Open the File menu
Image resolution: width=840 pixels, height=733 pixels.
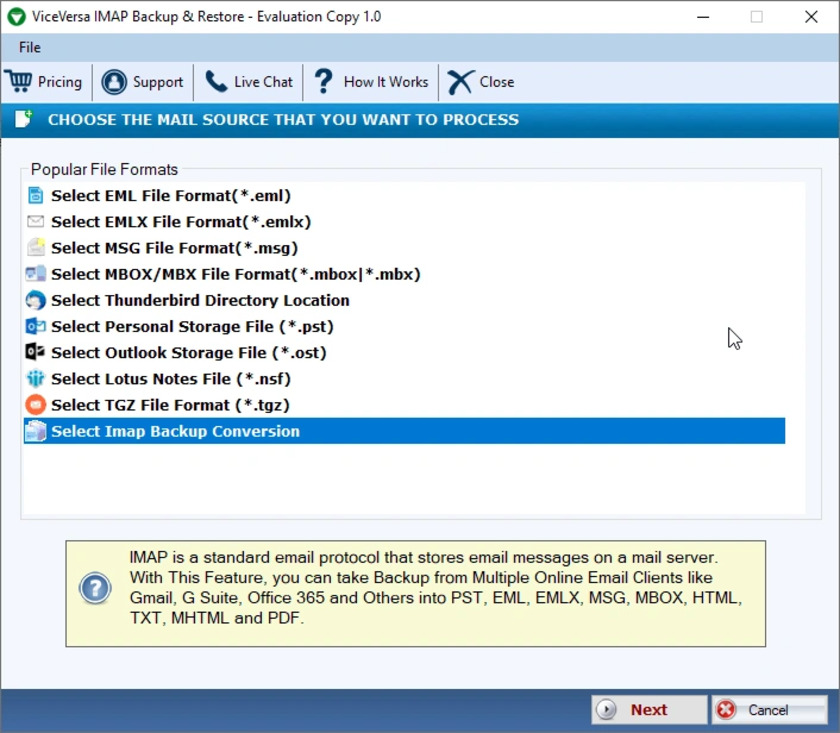29,48
